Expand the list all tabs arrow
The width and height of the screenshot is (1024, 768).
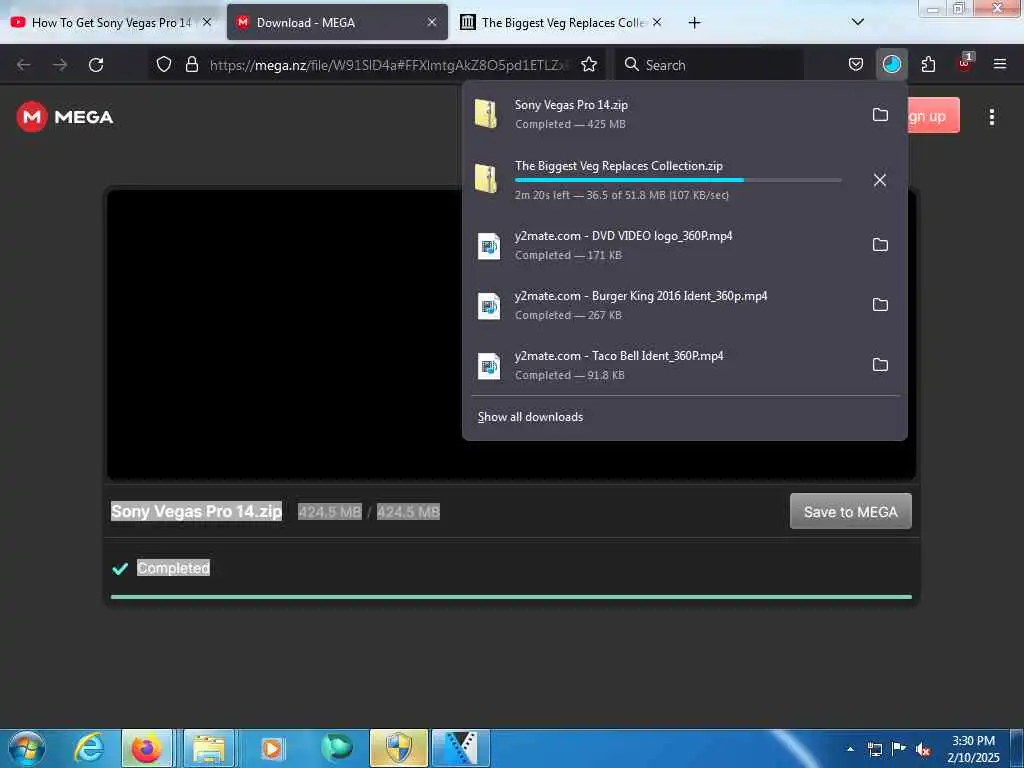[858, 22]
